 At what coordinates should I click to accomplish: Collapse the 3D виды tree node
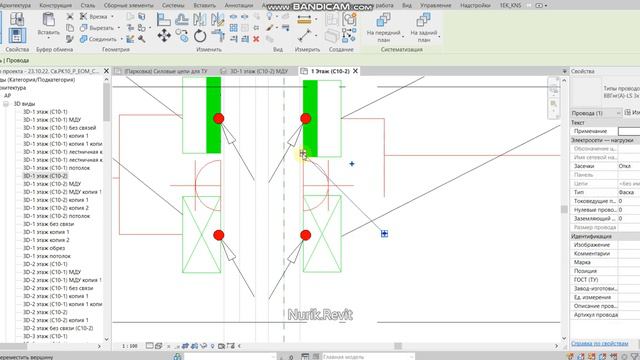[6, 104]
